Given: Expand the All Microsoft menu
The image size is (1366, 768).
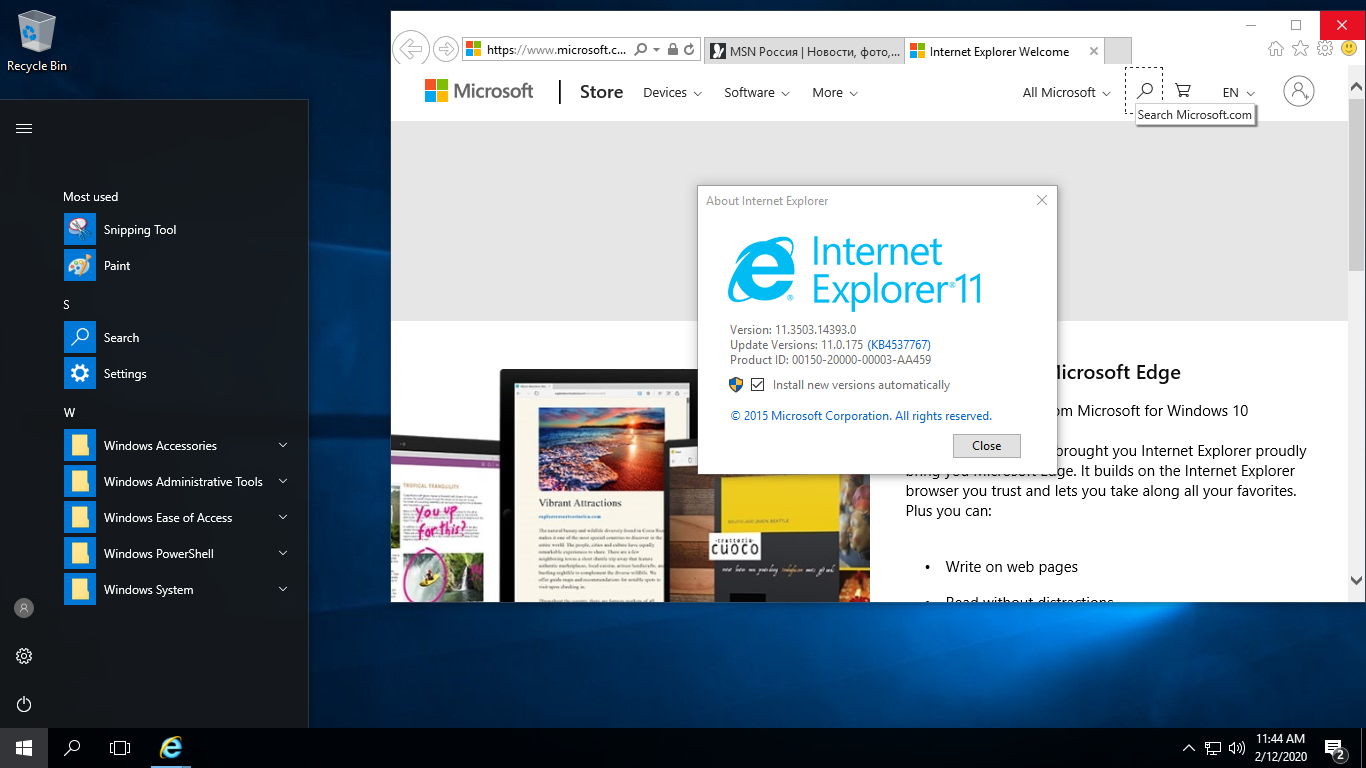Looking at the screenshot, I should (1066, 92).
